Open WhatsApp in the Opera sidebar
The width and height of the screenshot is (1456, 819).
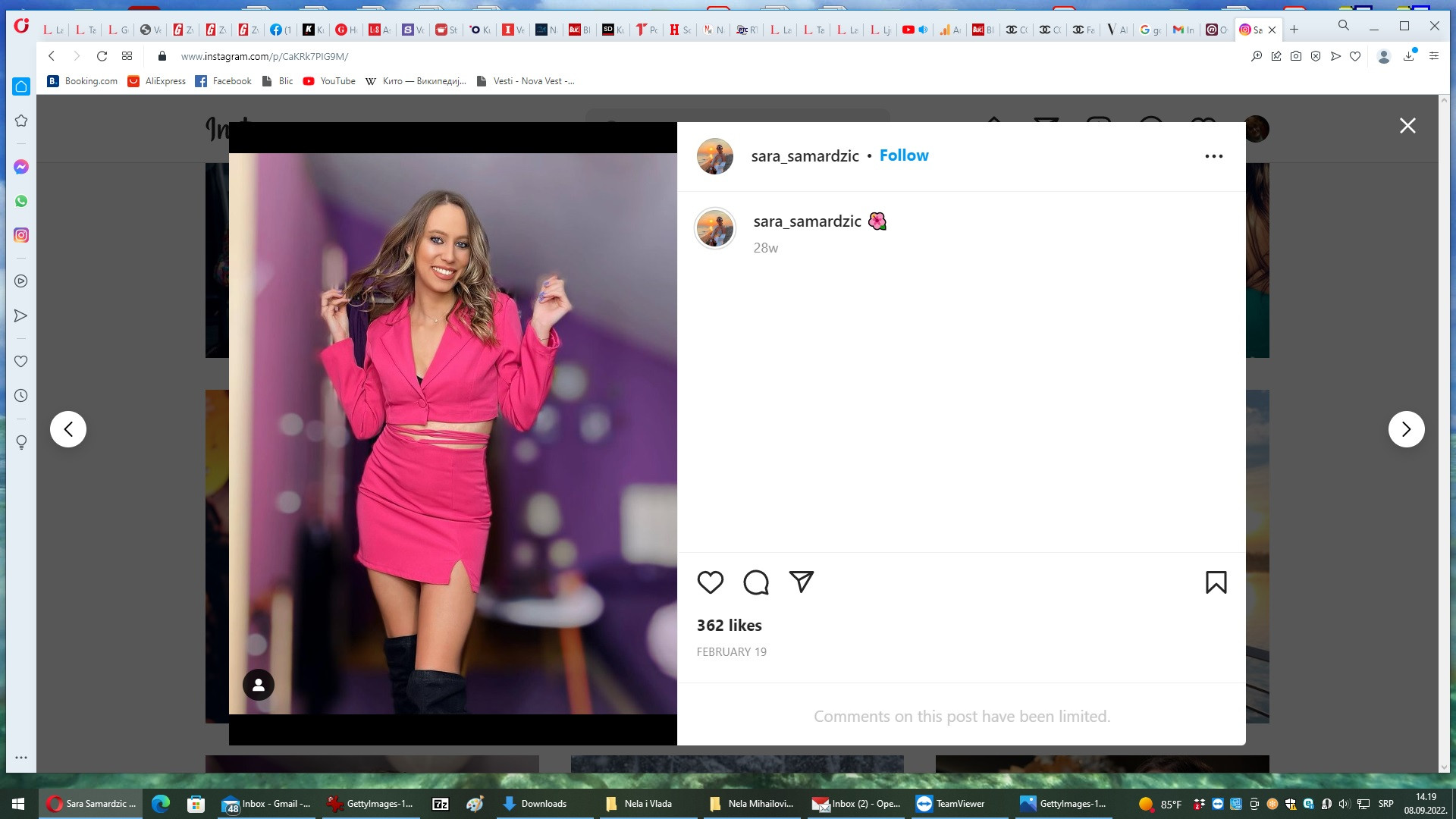click(21, 201)
